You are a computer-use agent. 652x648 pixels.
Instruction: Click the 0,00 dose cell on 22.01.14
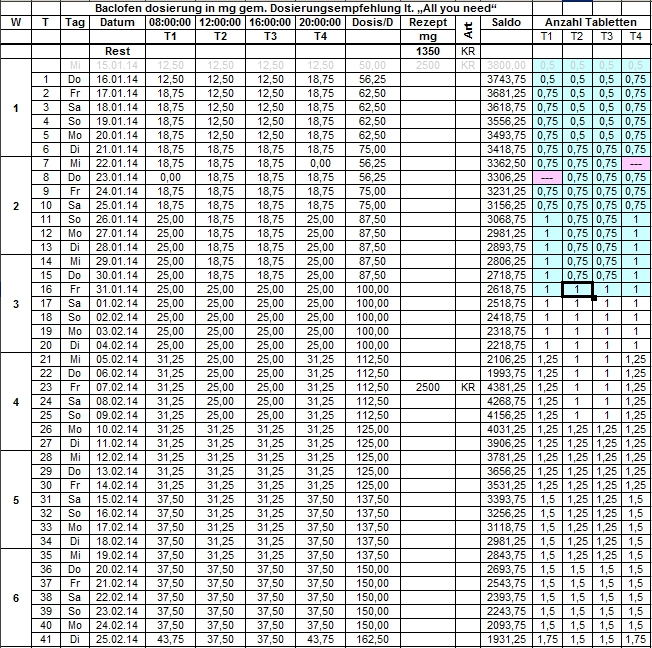(x=320, y=163)
